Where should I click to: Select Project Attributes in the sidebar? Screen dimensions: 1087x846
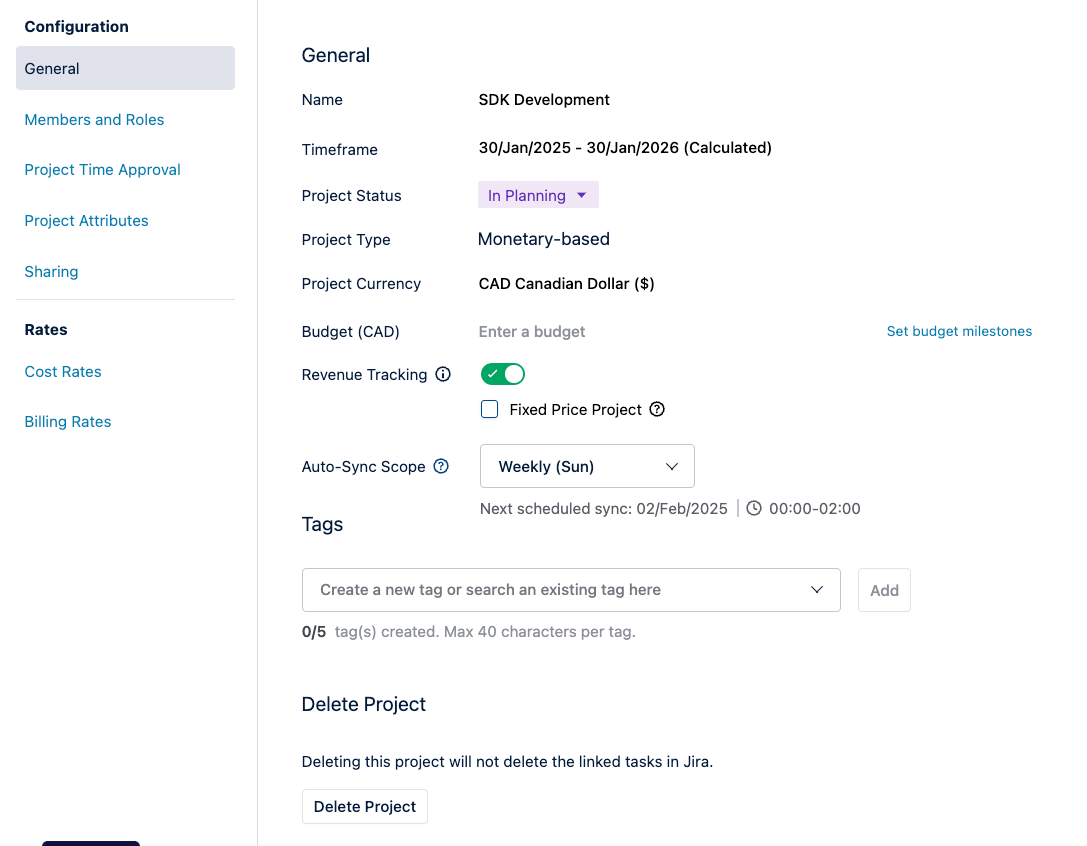pyautogui.click(x=86, y=221)
